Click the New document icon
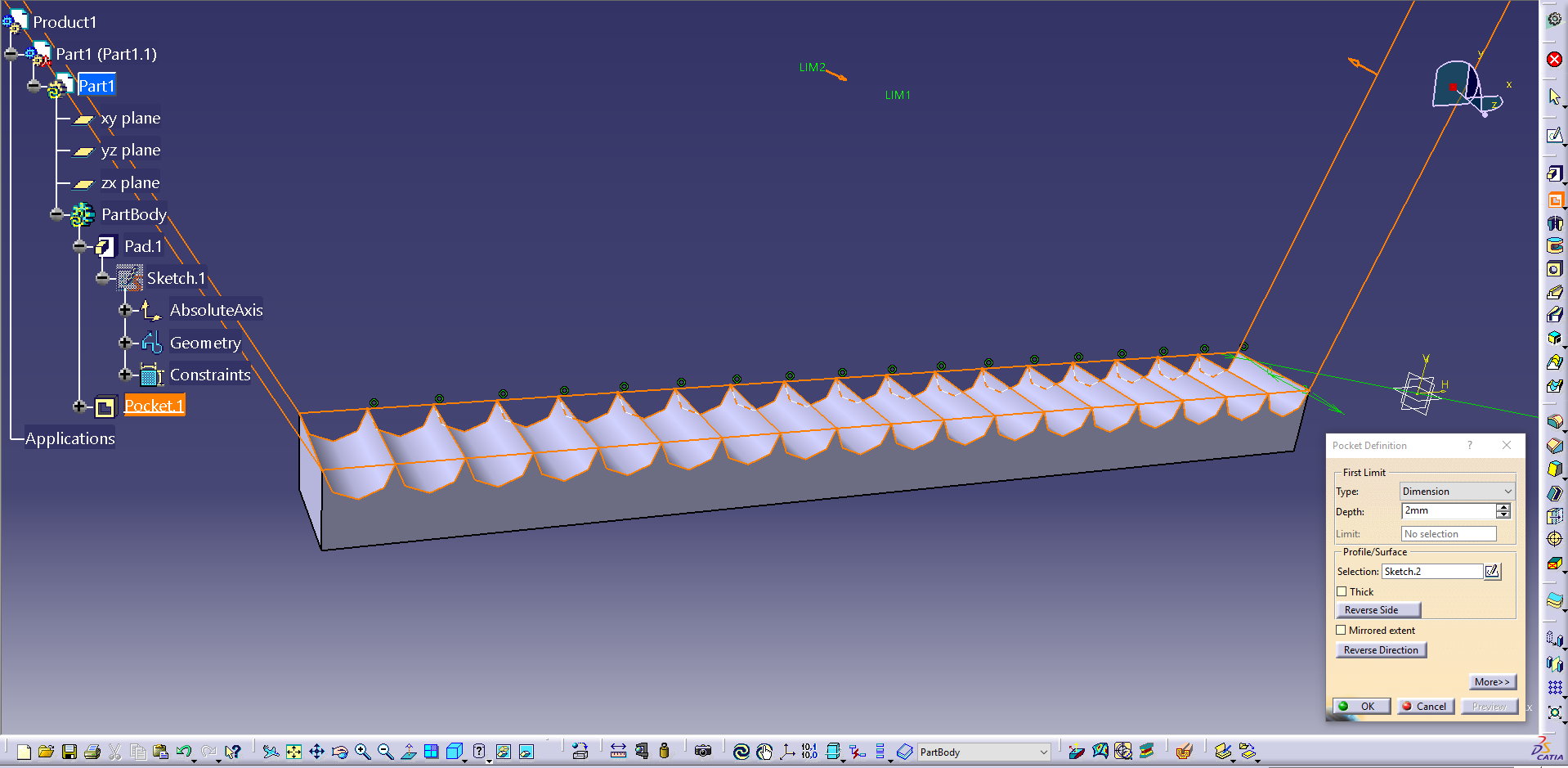The width and height of the screenshot is (1568, 768). pos(24,752)
